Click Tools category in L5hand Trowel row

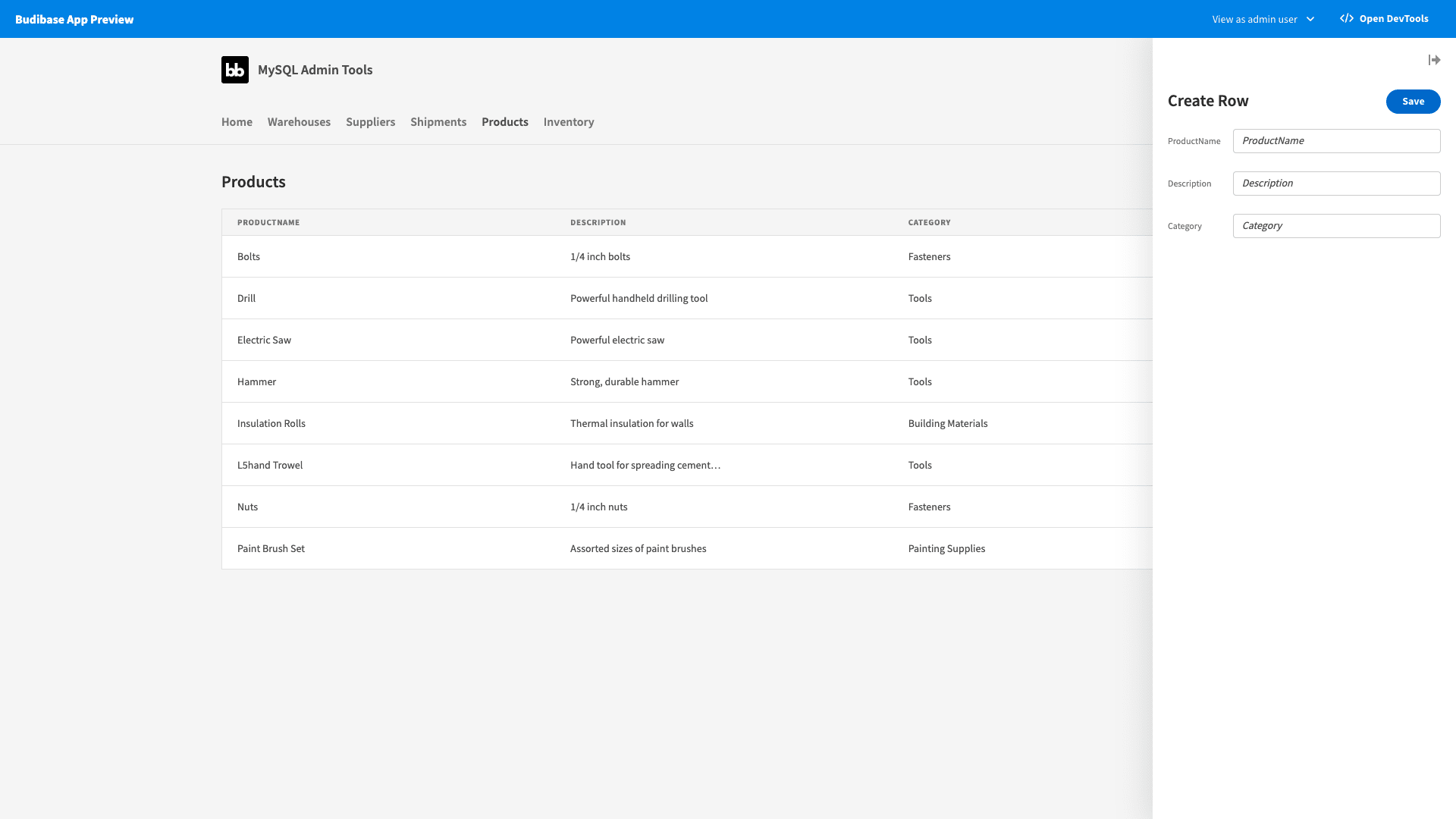tap(920, 465)
